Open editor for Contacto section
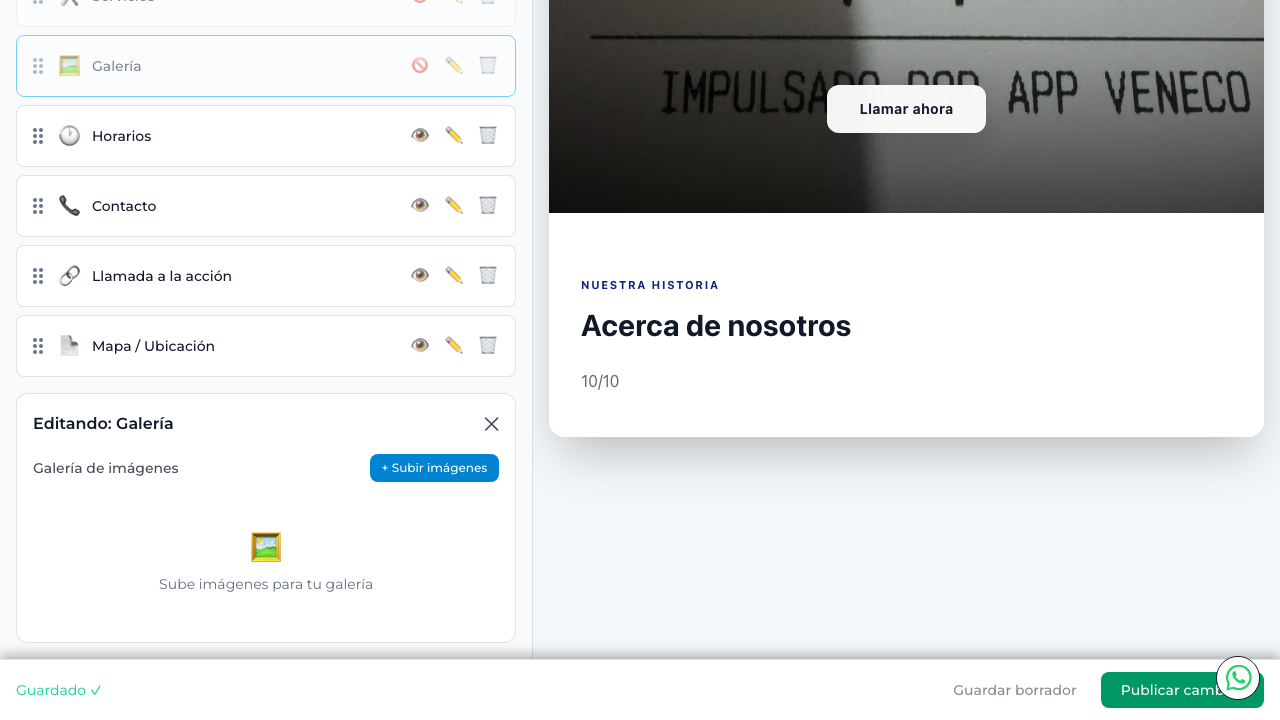Image resolution: width=1280 pixels, height=720 pixels. [454, 205]
